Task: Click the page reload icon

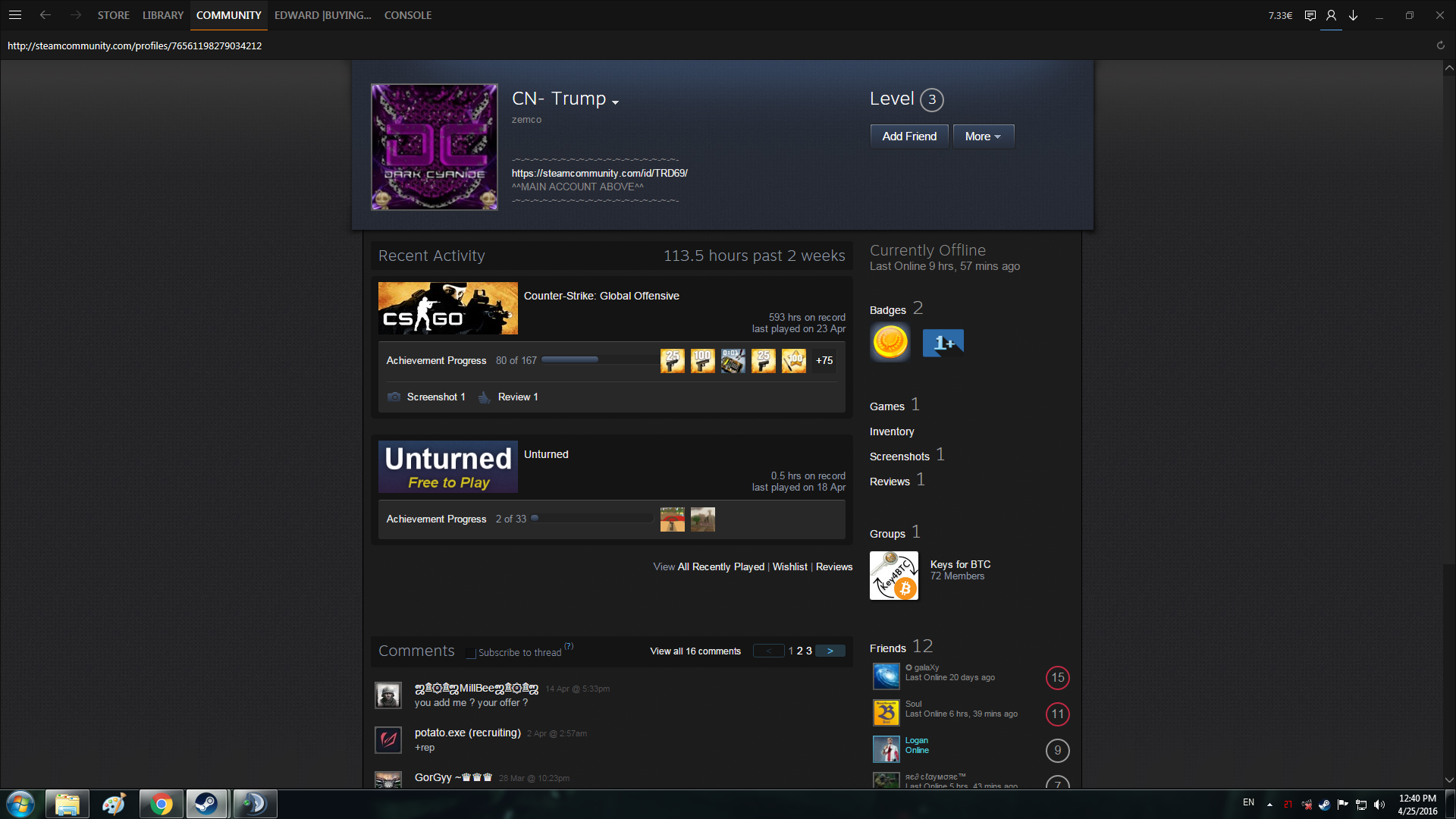Action: [1440, 45]
